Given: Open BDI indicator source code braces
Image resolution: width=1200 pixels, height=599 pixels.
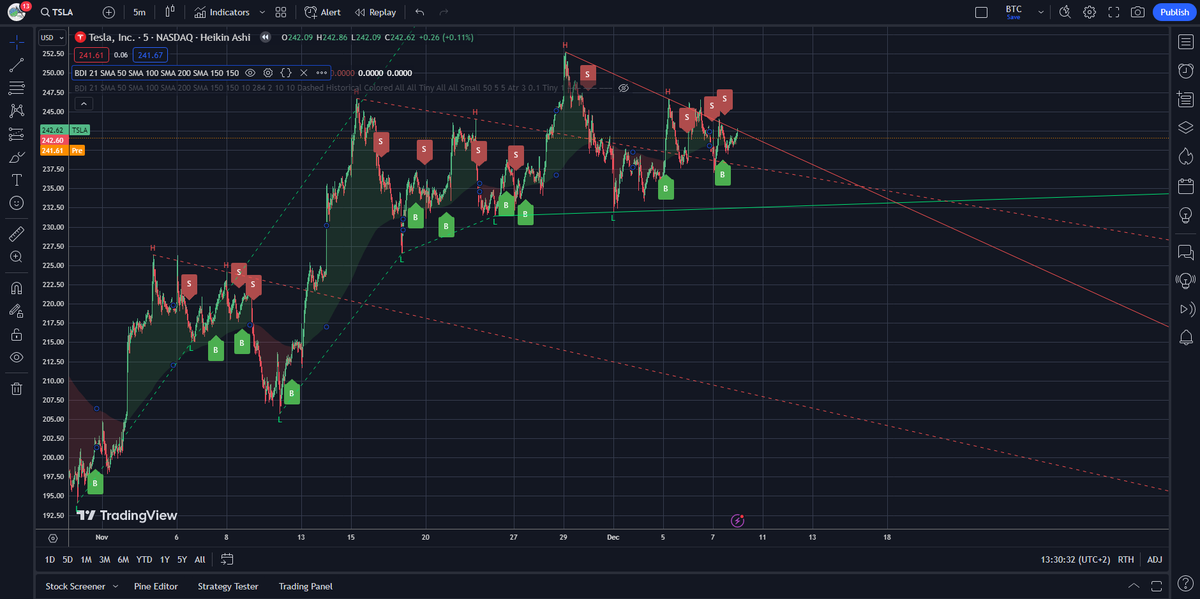Looking at the screenshot, I should coord(286,72).
